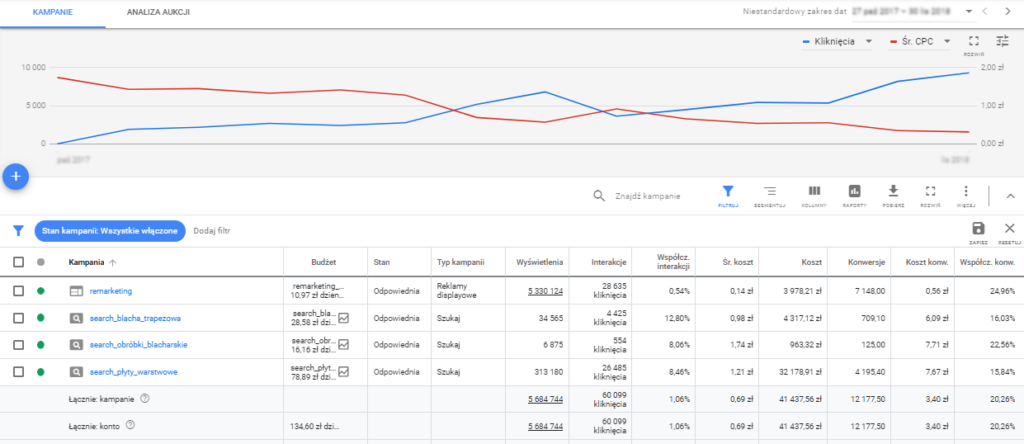Open the Kliknięcia metric dropdown
1024x444 pixels.
pyautogui.click(x=838, y=42)
